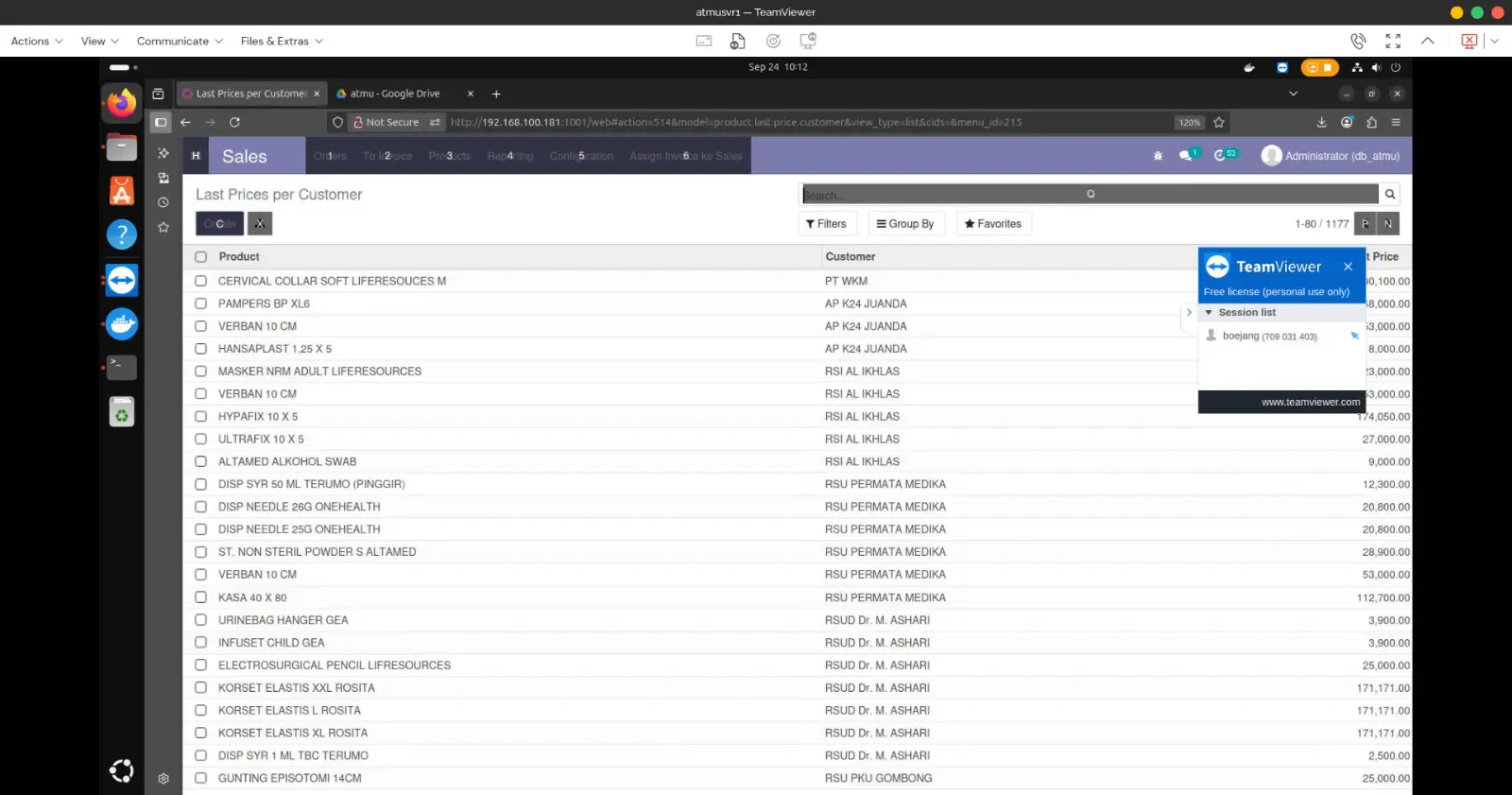Click the Firefox icon in the Ubuntu dock
Screen dimensions: 1512x795
point(121,103)
